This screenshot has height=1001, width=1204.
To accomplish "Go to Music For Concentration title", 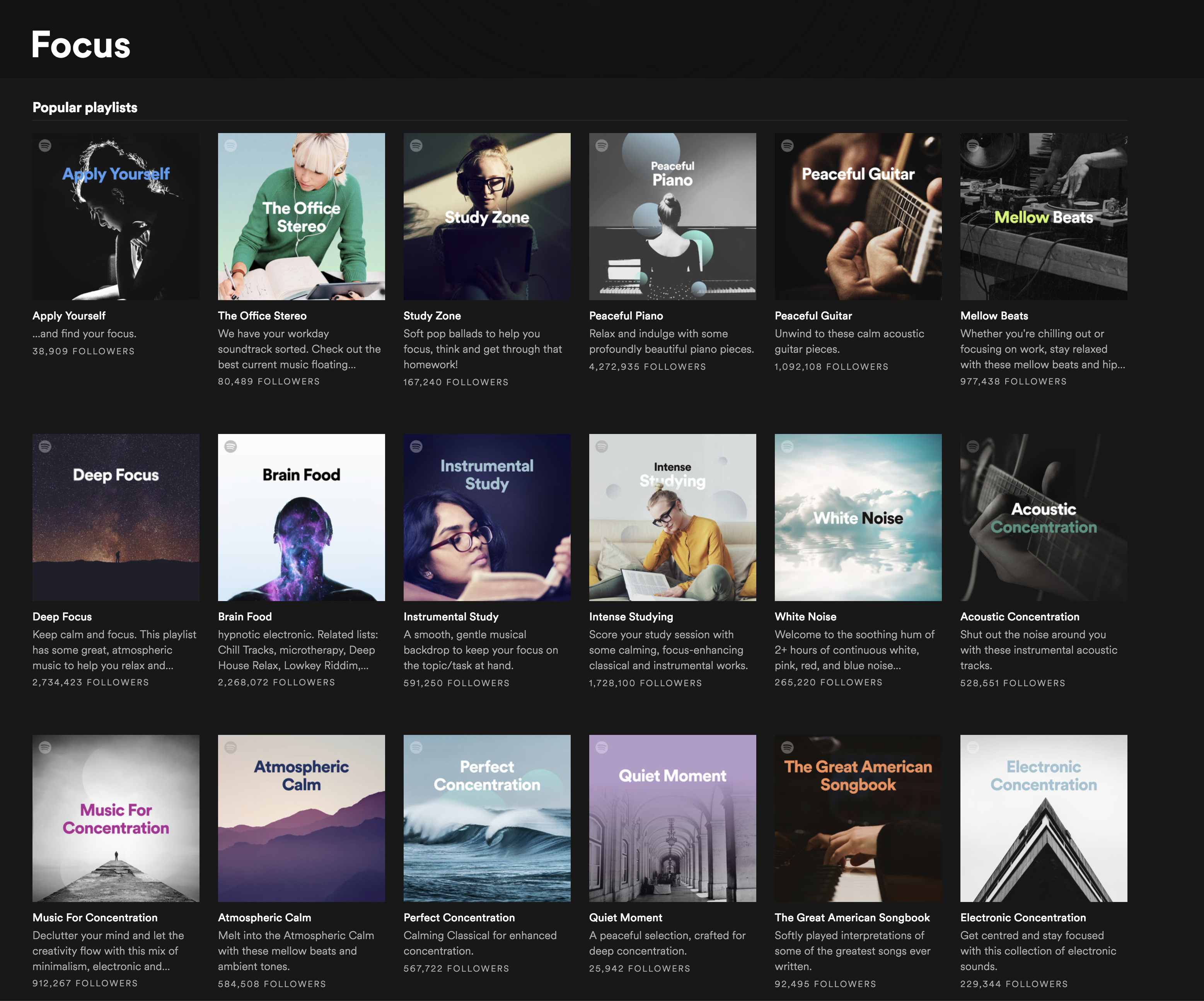I will [x=95, y=917].
